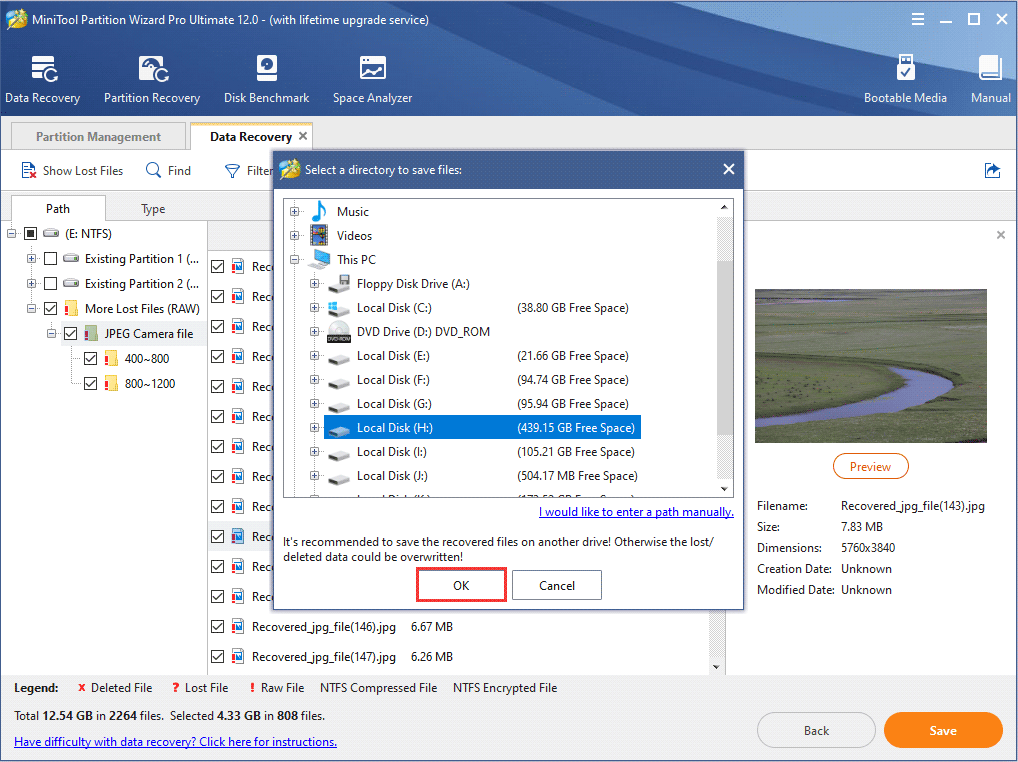Click the Find search icon
This screenshot has height=762, width=1018.
pyautogui.click(x=153, y=170)
